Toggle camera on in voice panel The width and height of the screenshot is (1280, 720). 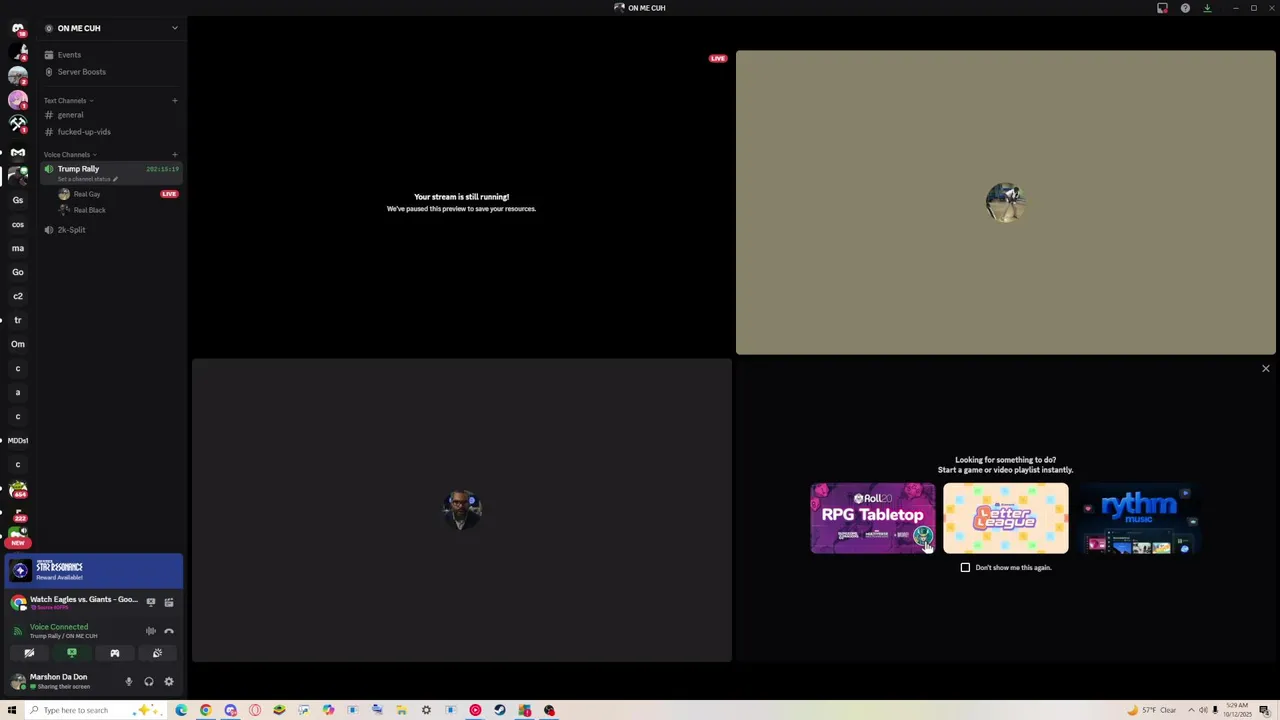pyautogui.click(x=29, y=653)
